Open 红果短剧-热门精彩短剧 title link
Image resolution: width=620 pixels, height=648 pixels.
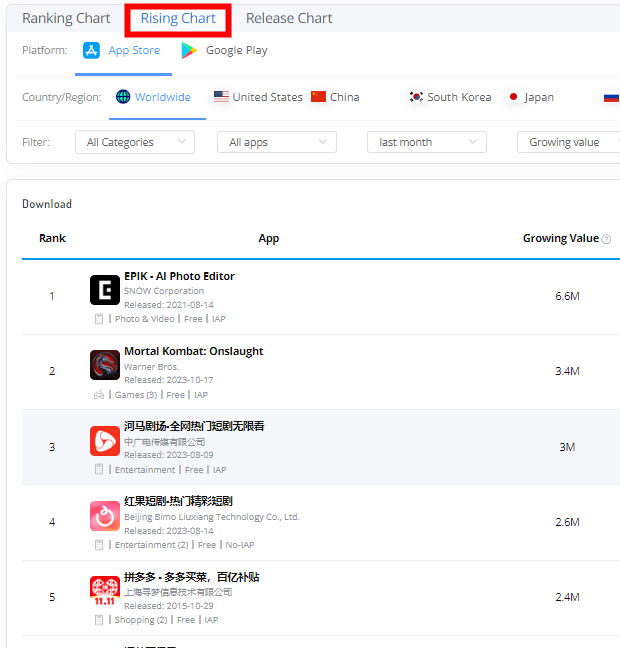point(179,501)
